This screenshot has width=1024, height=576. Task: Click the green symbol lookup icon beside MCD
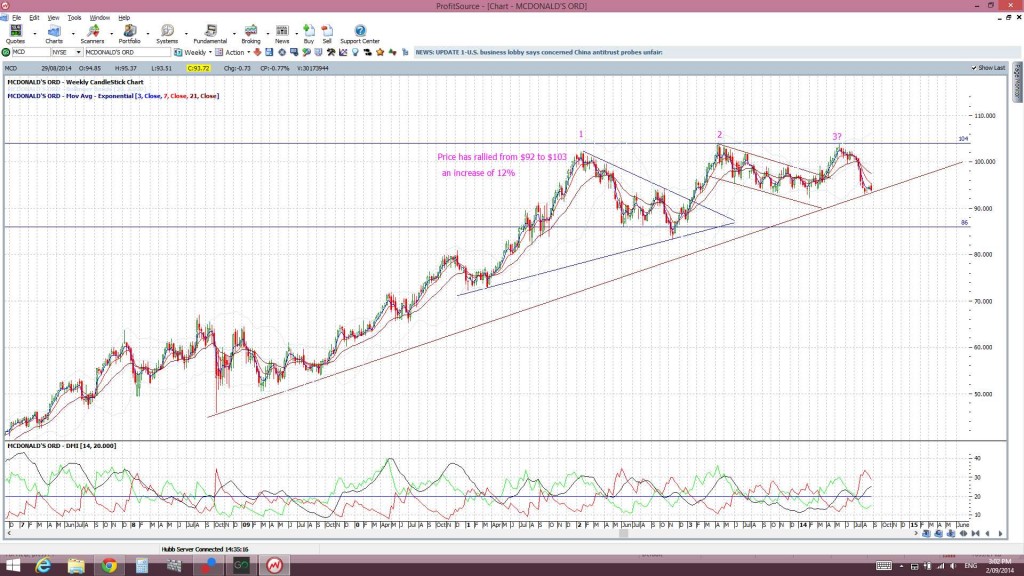(6, 52)
